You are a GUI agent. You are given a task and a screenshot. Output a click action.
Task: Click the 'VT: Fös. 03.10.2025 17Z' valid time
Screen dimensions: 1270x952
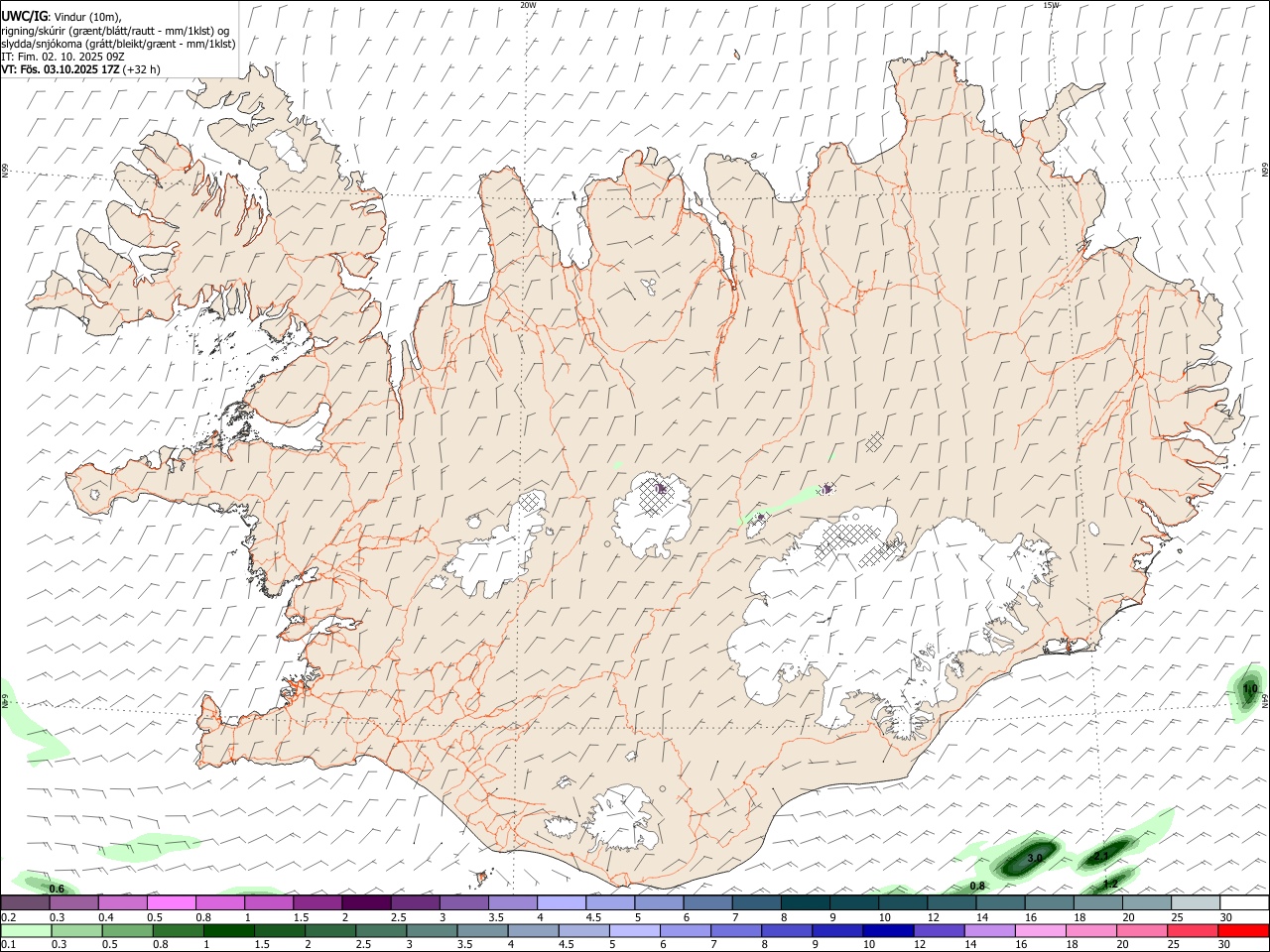coord(61,69)
